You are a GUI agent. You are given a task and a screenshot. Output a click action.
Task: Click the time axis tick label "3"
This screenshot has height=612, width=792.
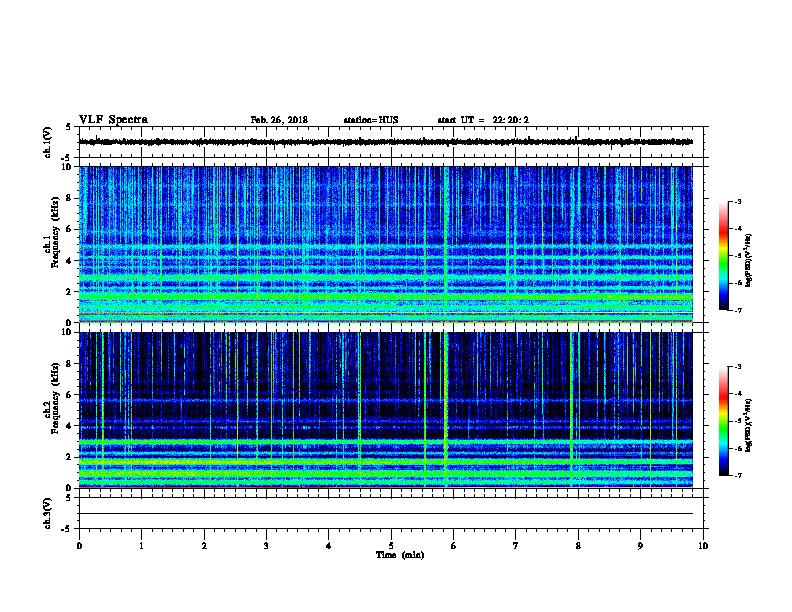pyautogui.click(x=266, y=545)
